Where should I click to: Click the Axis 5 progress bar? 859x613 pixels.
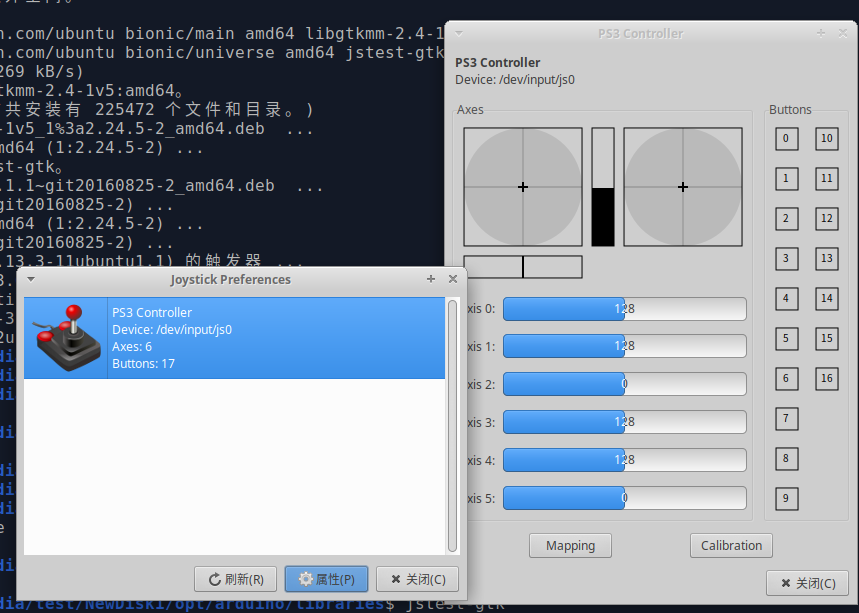pyautogui.click(x=625, y=498)
